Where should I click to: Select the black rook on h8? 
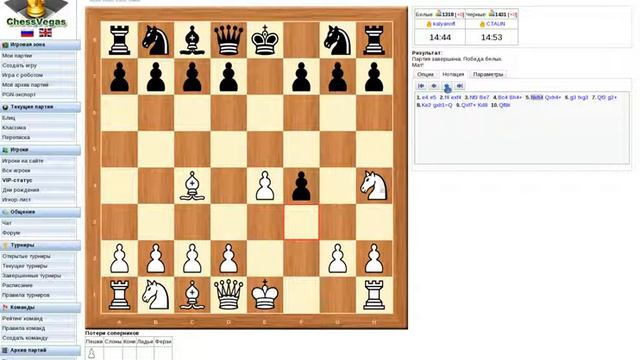(x=374, y=40)
